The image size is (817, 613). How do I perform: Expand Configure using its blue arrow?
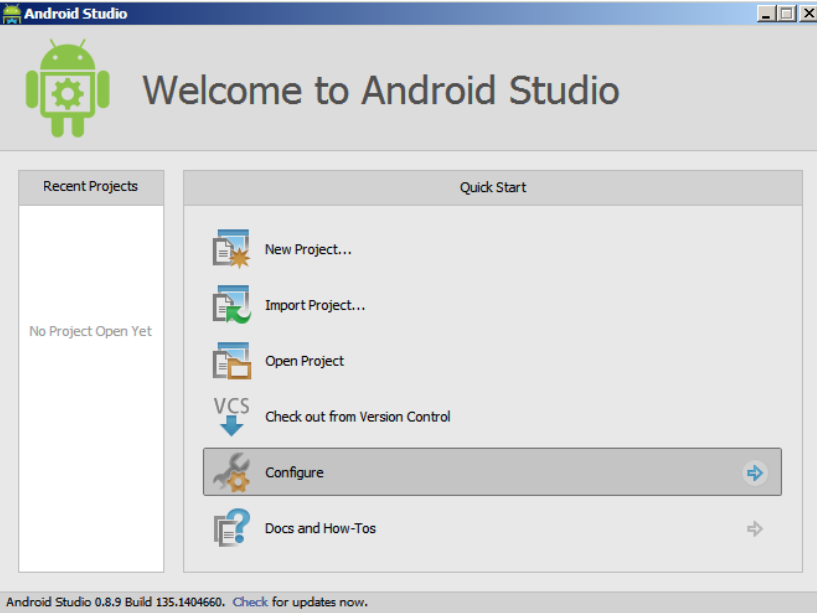[754, 473]
